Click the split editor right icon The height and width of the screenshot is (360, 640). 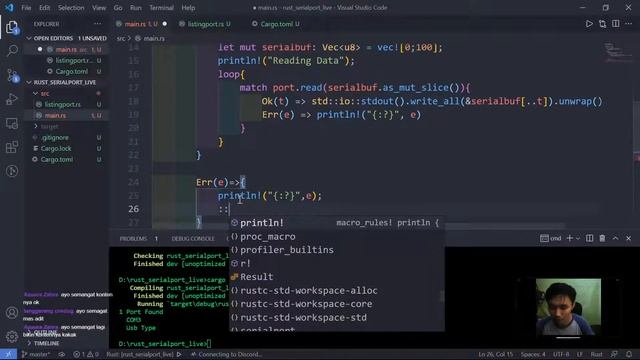pos(616,24)
